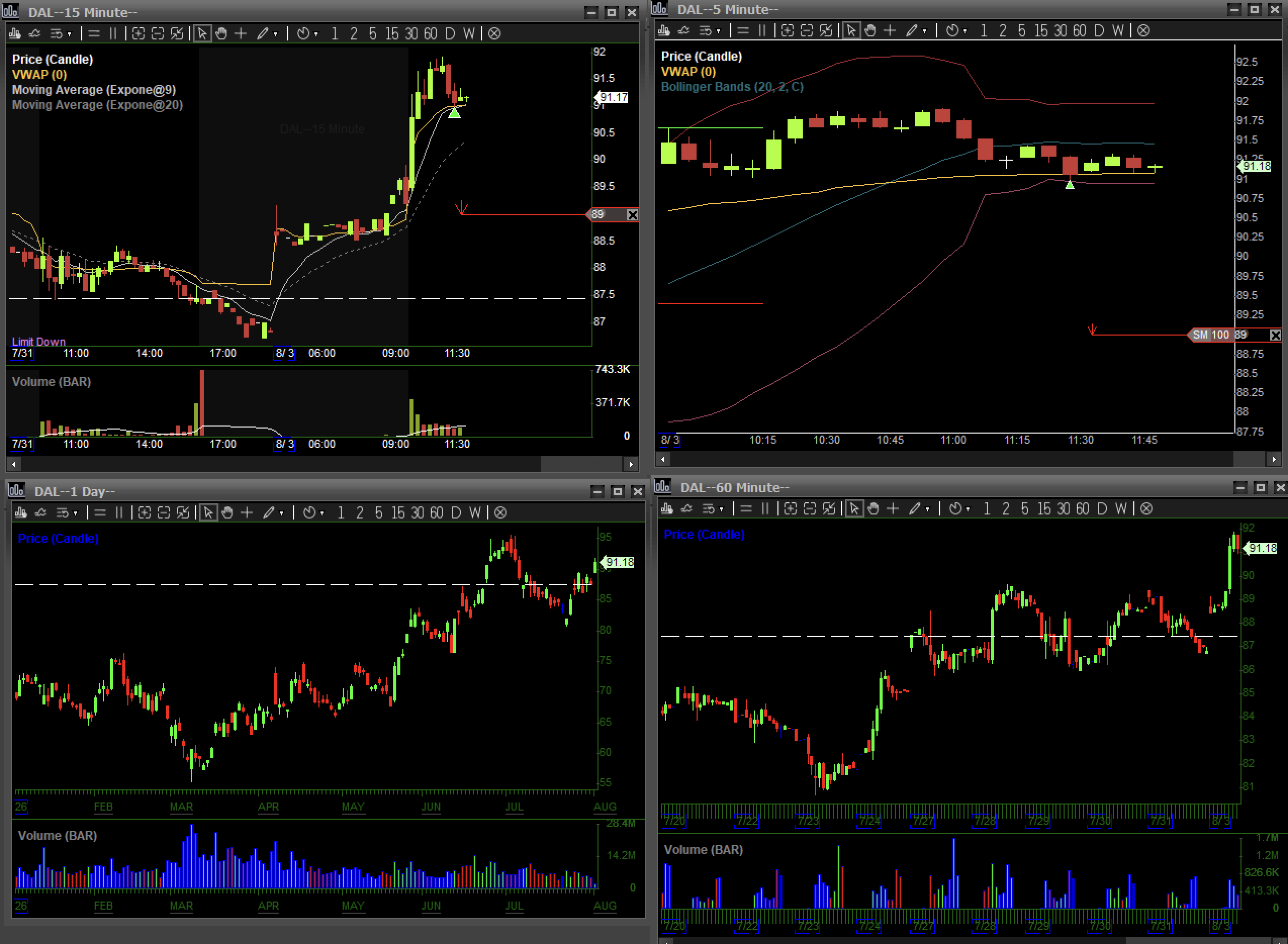This screenshot has width=1288, height=944.
Task: Activate the hand pan tool in 5 Minute toolbar
Action: point(870,31)
